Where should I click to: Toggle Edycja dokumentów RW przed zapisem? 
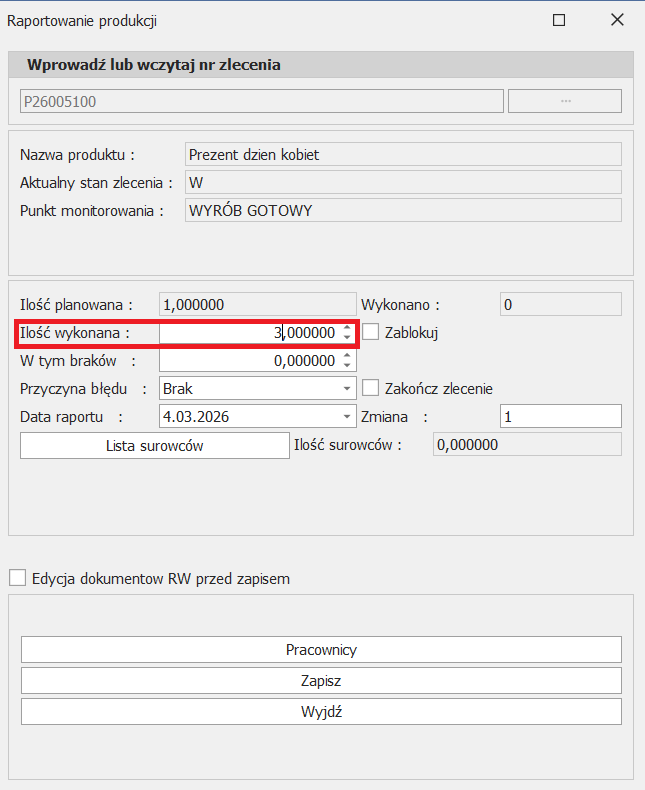[x=17, y=578]
